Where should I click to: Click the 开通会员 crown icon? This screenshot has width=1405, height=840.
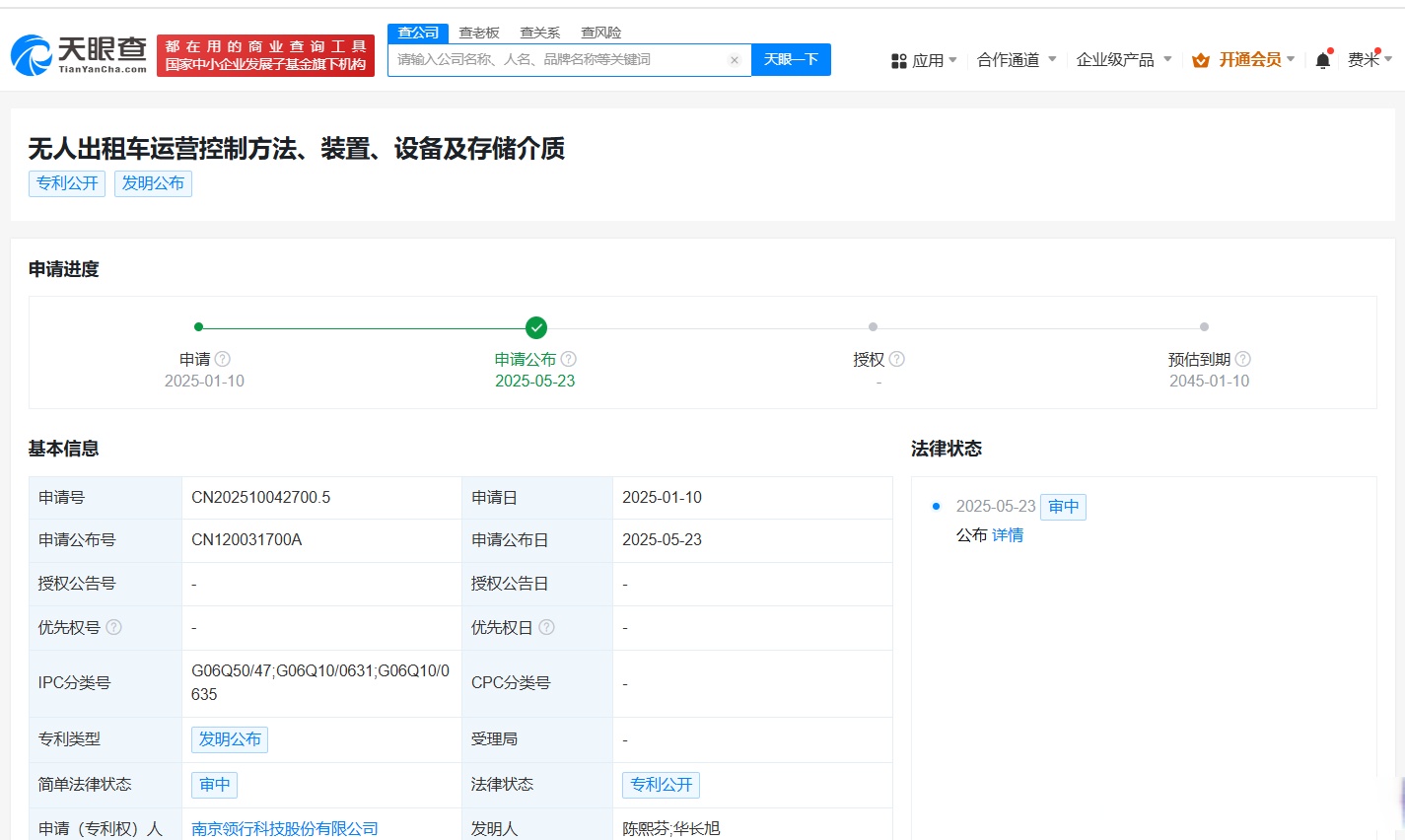click(x=1200, y=59)
